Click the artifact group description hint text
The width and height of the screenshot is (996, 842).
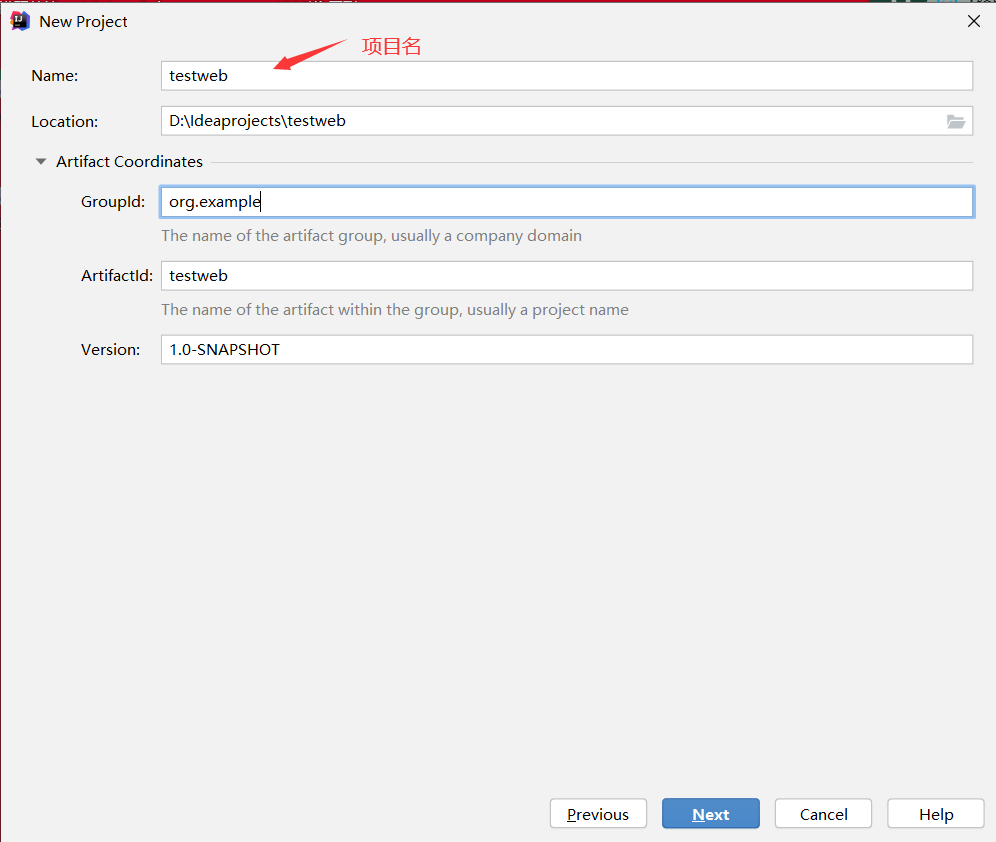371,235
